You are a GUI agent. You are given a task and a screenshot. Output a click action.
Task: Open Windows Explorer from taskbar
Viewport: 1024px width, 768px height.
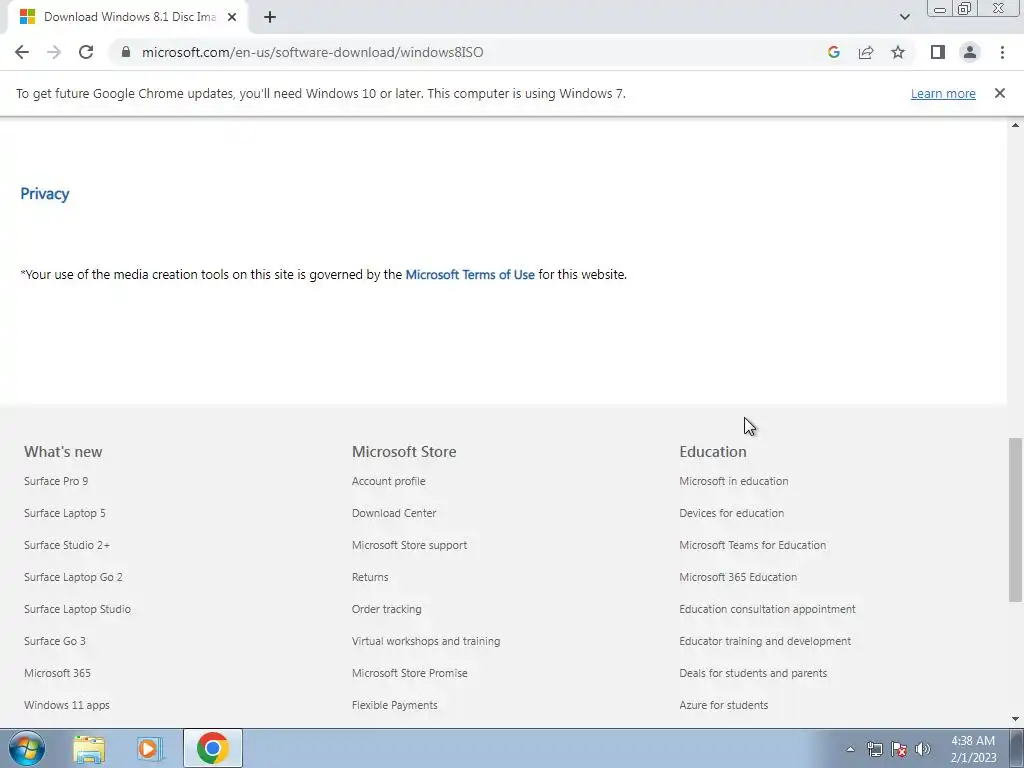[x=89, y=749]
